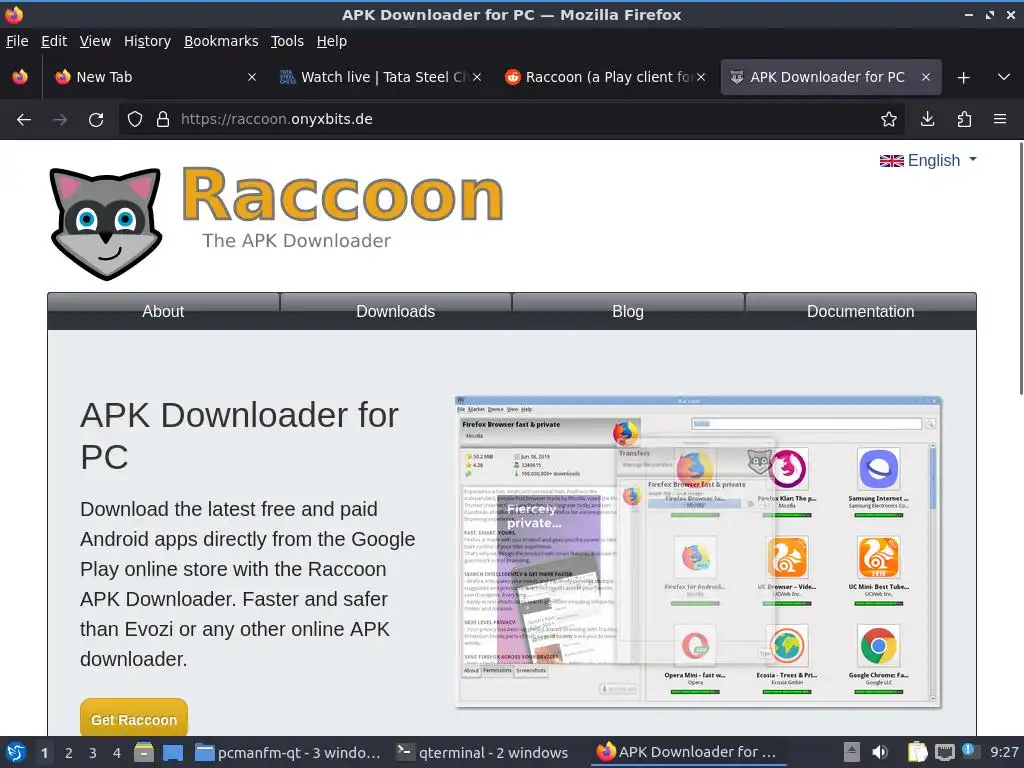1024x768 pixels.
Task: Switch to the New Tab tab
Action: [155, 77]
